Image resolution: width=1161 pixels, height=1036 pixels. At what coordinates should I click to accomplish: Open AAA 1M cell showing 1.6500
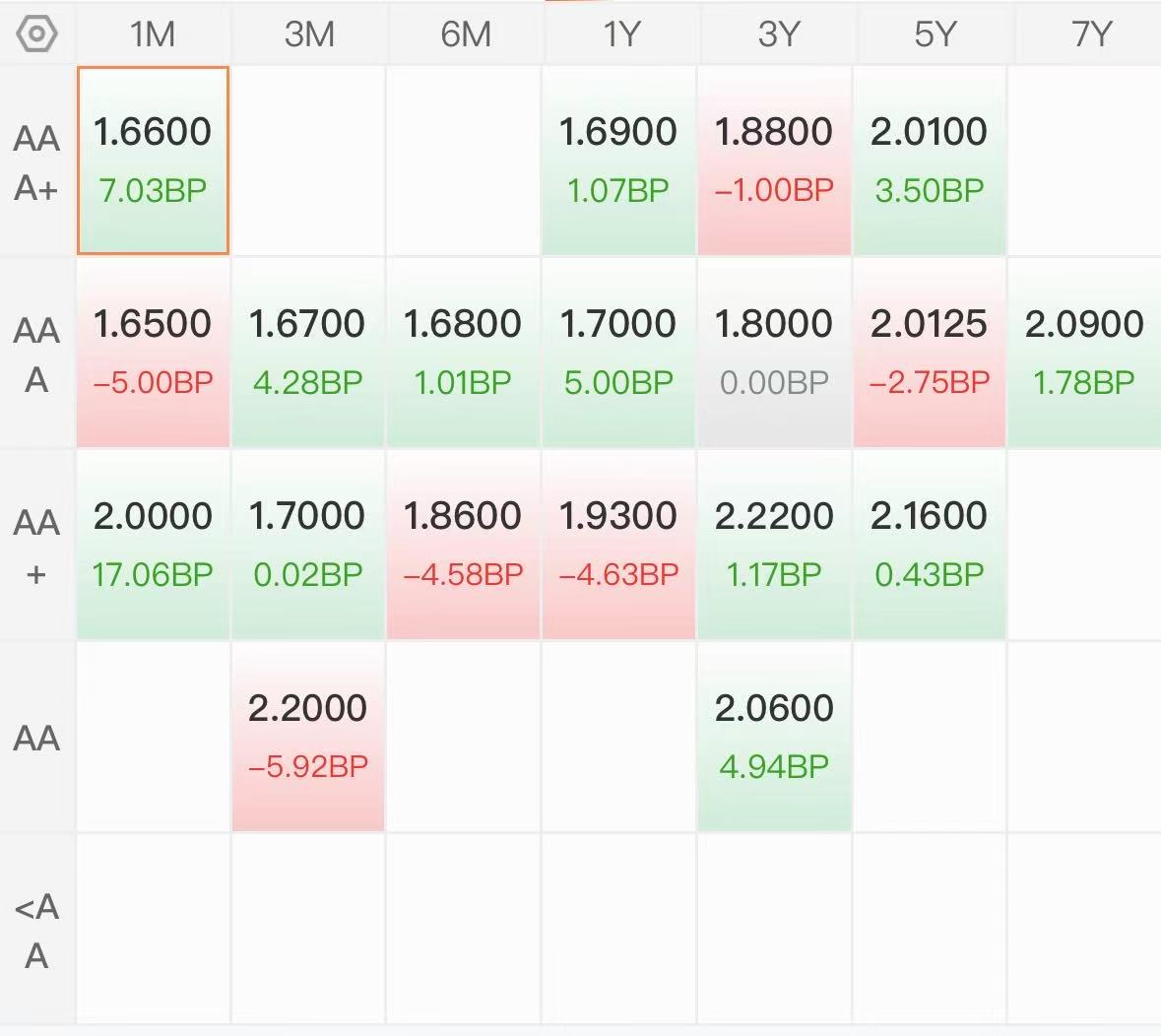(x=153, y=353)
